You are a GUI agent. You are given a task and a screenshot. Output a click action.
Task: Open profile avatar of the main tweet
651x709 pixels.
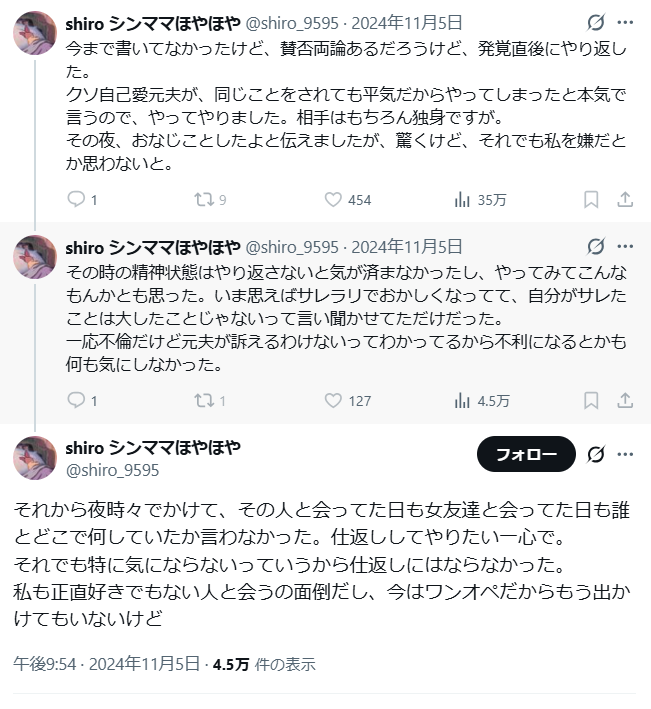tap(34, 457)
